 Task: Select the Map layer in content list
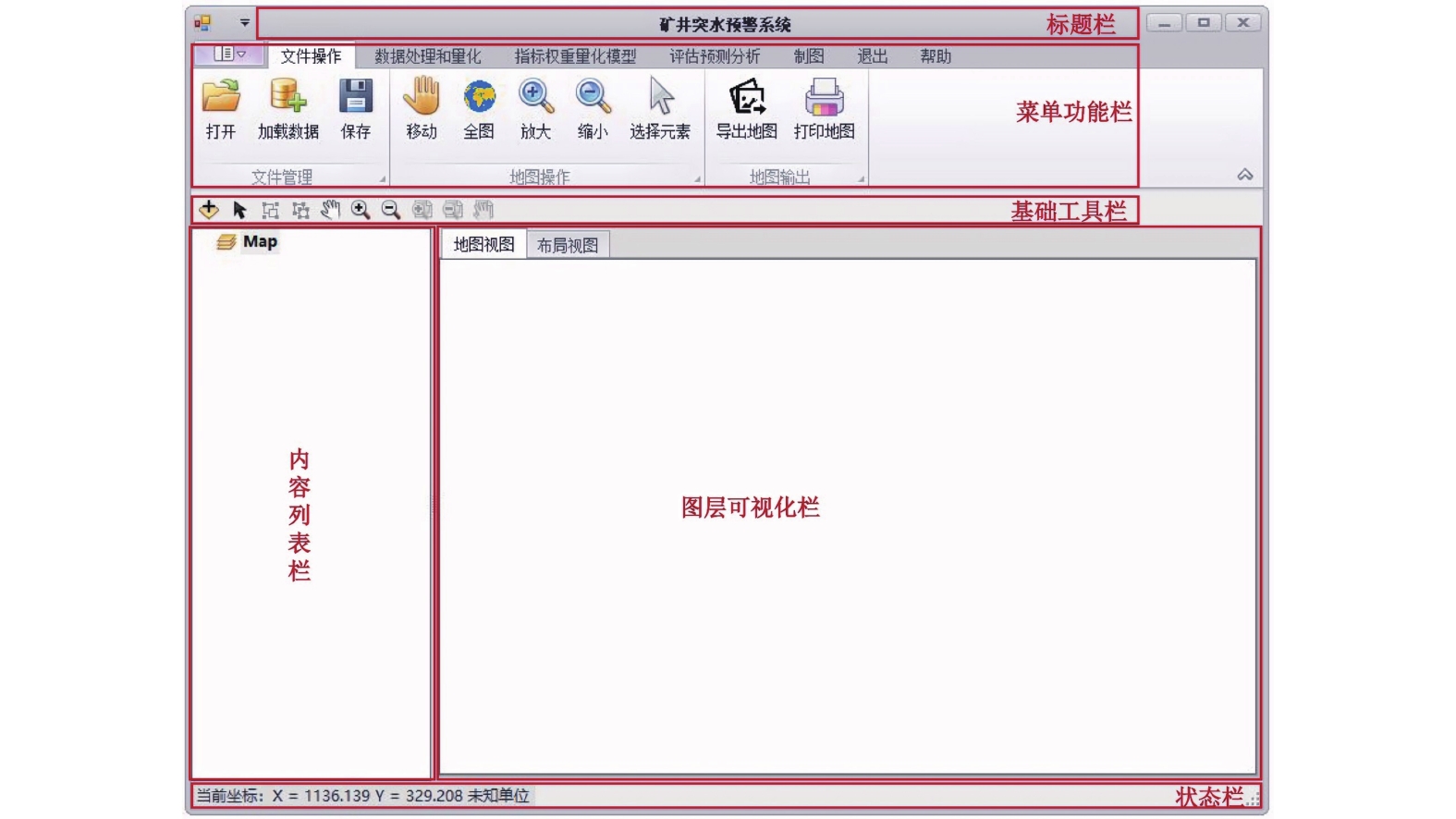coord(259,241)
